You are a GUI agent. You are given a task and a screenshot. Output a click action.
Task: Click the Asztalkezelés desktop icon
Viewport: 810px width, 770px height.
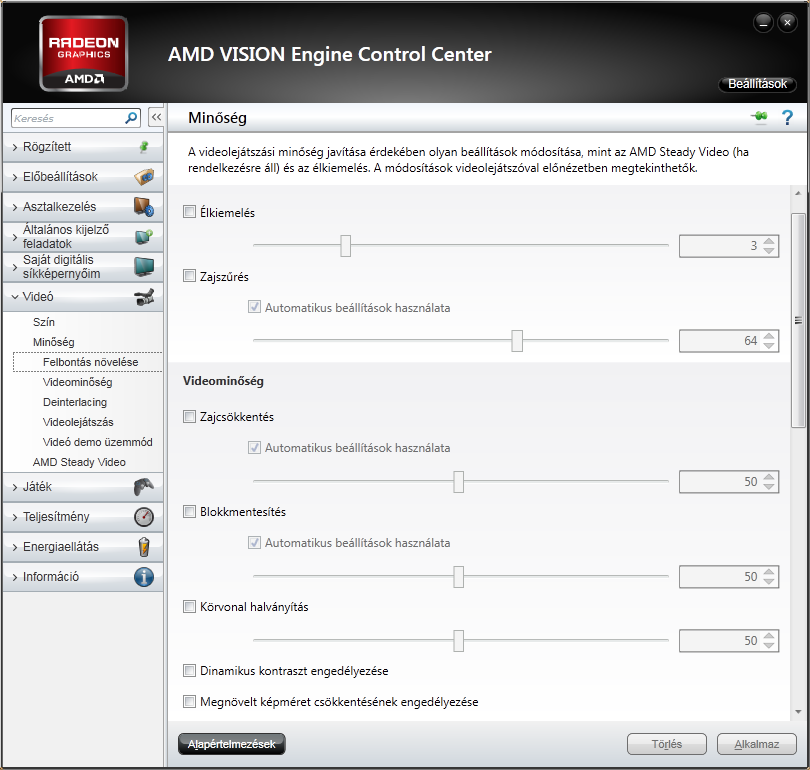(144, 207)
